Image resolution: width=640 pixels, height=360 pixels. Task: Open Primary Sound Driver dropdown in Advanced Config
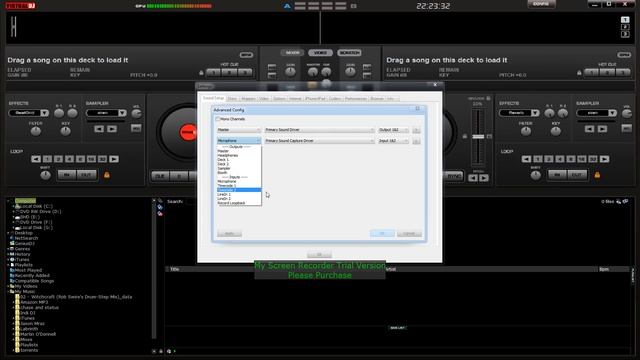tap(319, 130)
